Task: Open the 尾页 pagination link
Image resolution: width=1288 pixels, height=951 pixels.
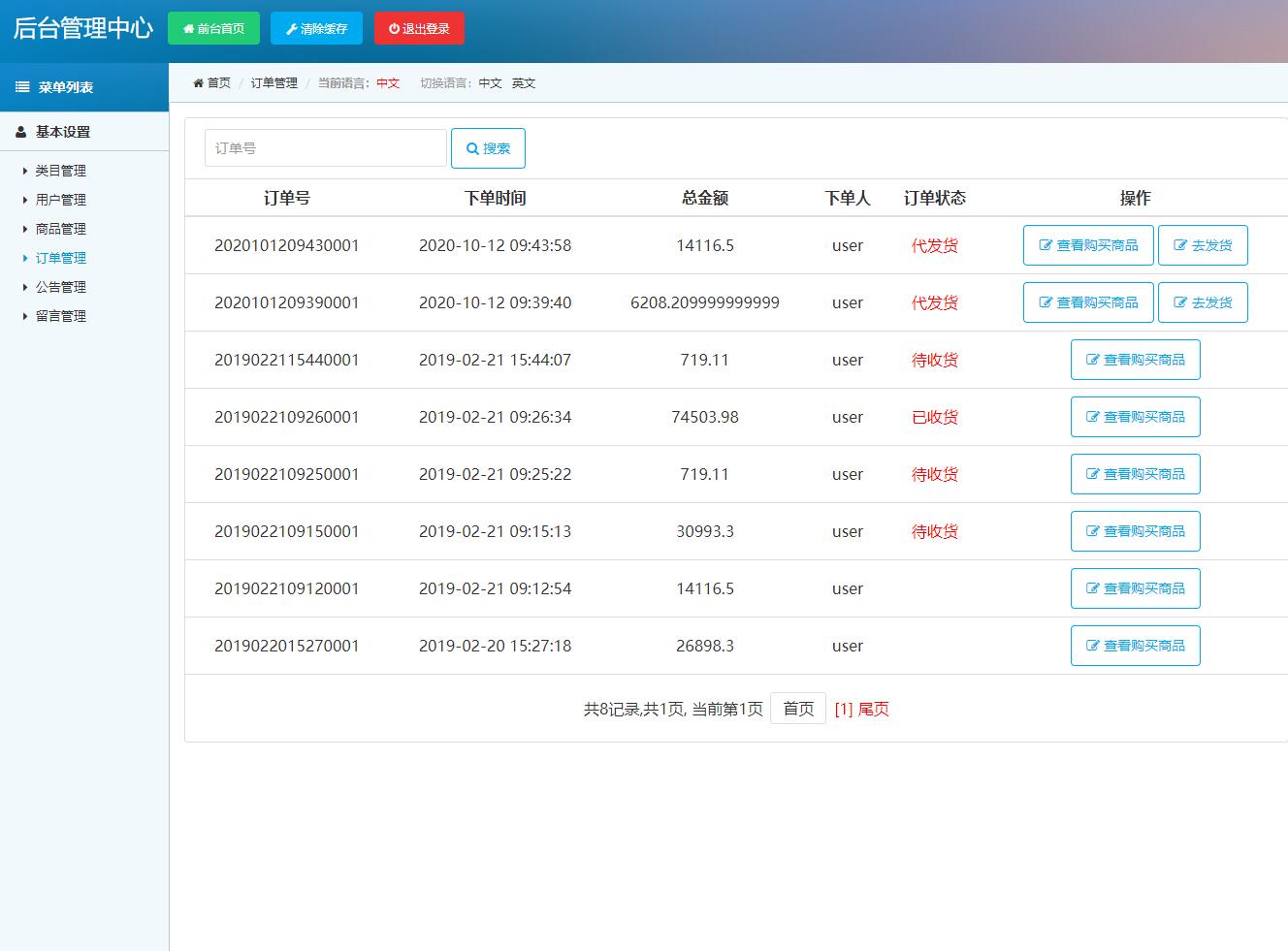Action: (872, 709)
